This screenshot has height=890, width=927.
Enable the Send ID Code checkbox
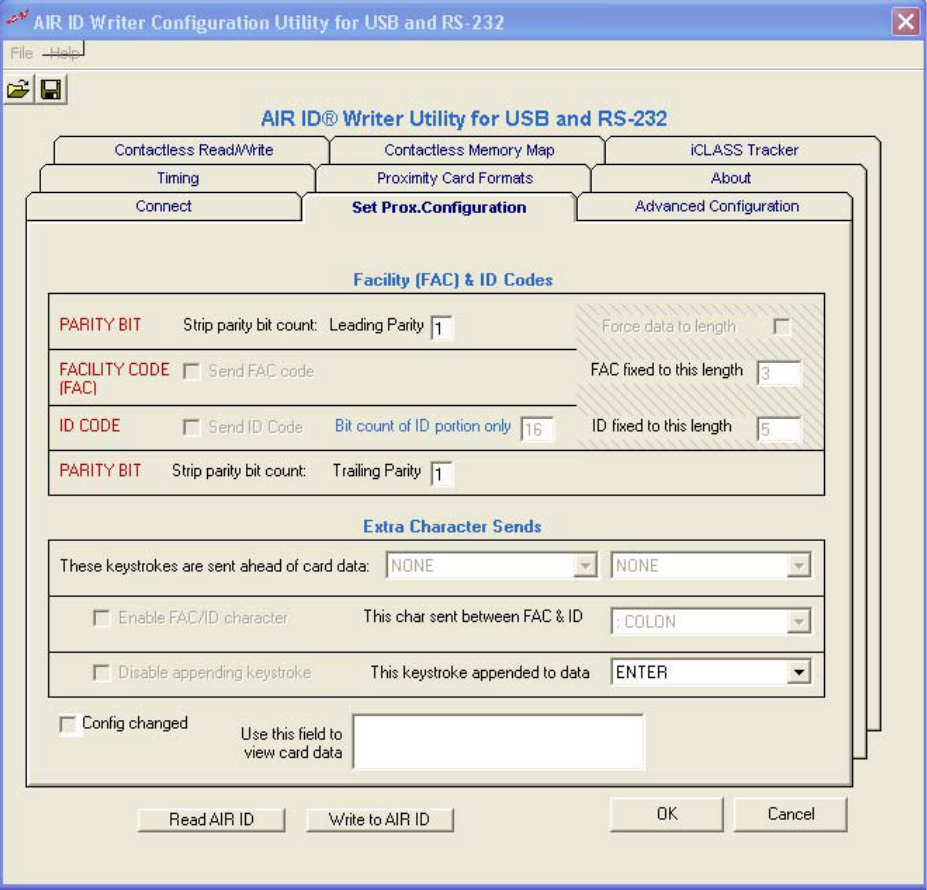(191, 427)
